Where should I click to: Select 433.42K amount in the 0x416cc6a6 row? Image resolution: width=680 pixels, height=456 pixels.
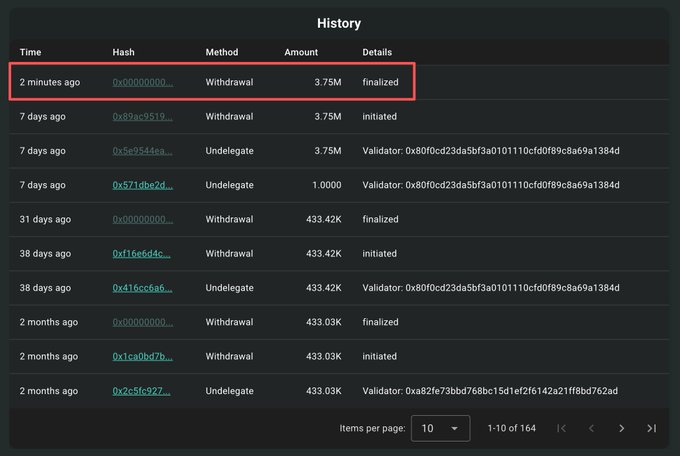pos(324,288)
